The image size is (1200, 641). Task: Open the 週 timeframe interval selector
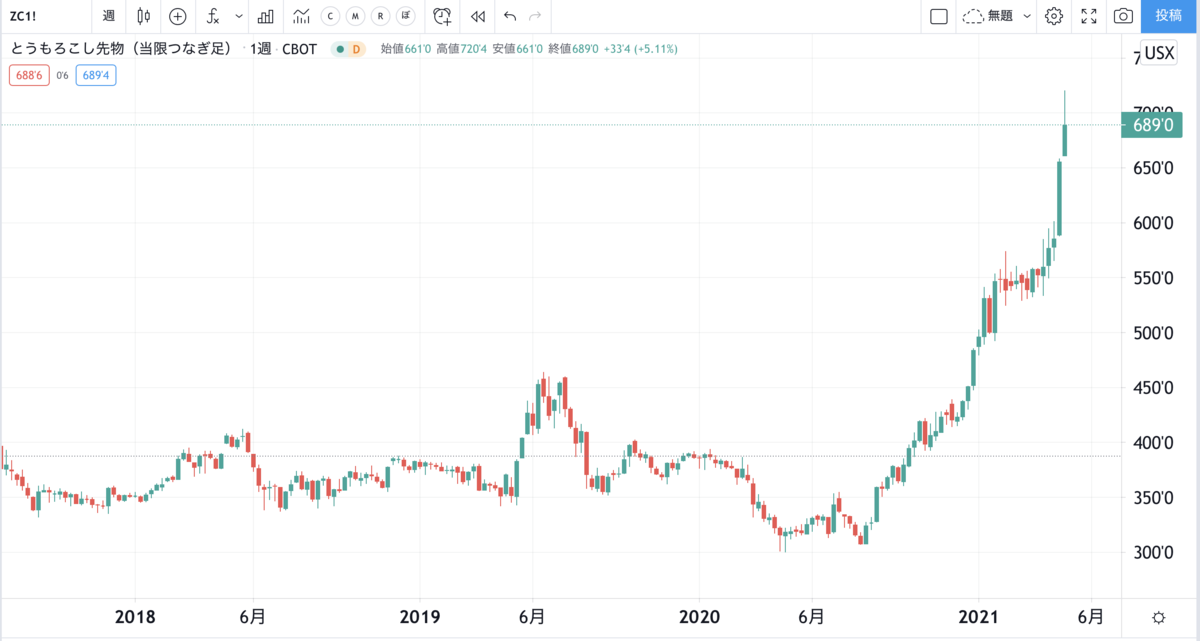(108, 16)
